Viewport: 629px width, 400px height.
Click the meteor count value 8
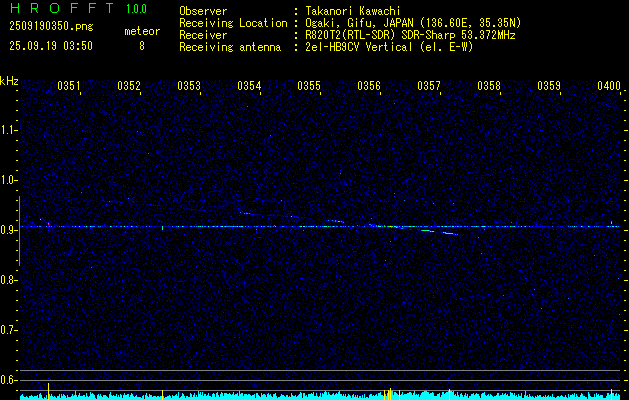click(141, 46)
